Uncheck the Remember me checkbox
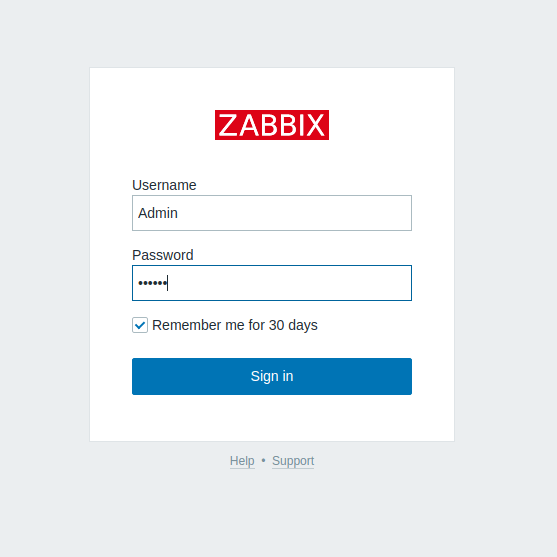The height and width of the screenshot is (557, 557). (140, 325)
